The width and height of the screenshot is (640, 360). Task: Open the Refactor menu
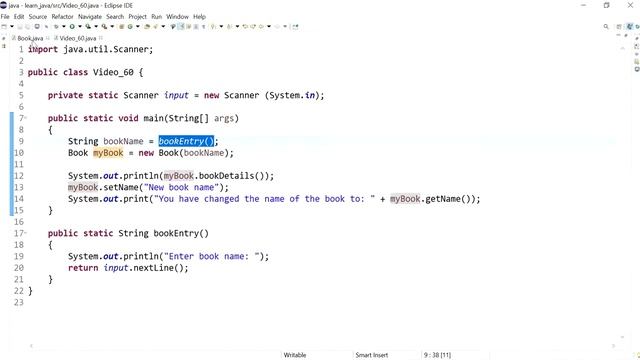pyautogui.click(x=62, y=17)
